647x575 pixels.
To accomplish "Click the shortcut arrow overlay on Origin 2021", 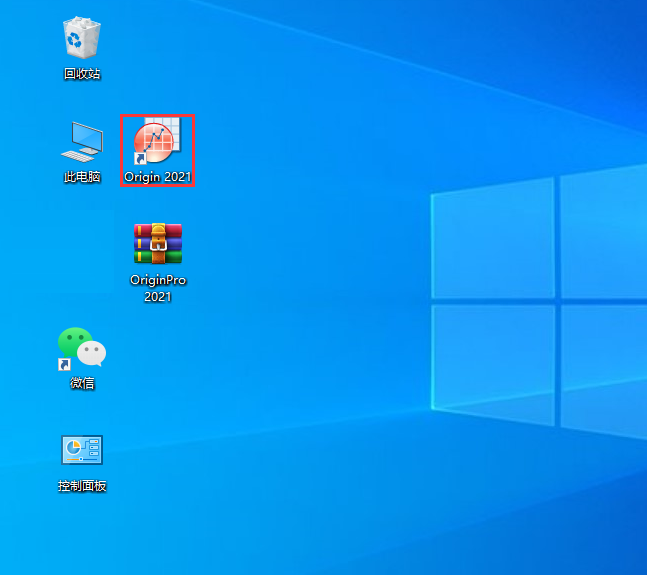I will pos(141,158).
